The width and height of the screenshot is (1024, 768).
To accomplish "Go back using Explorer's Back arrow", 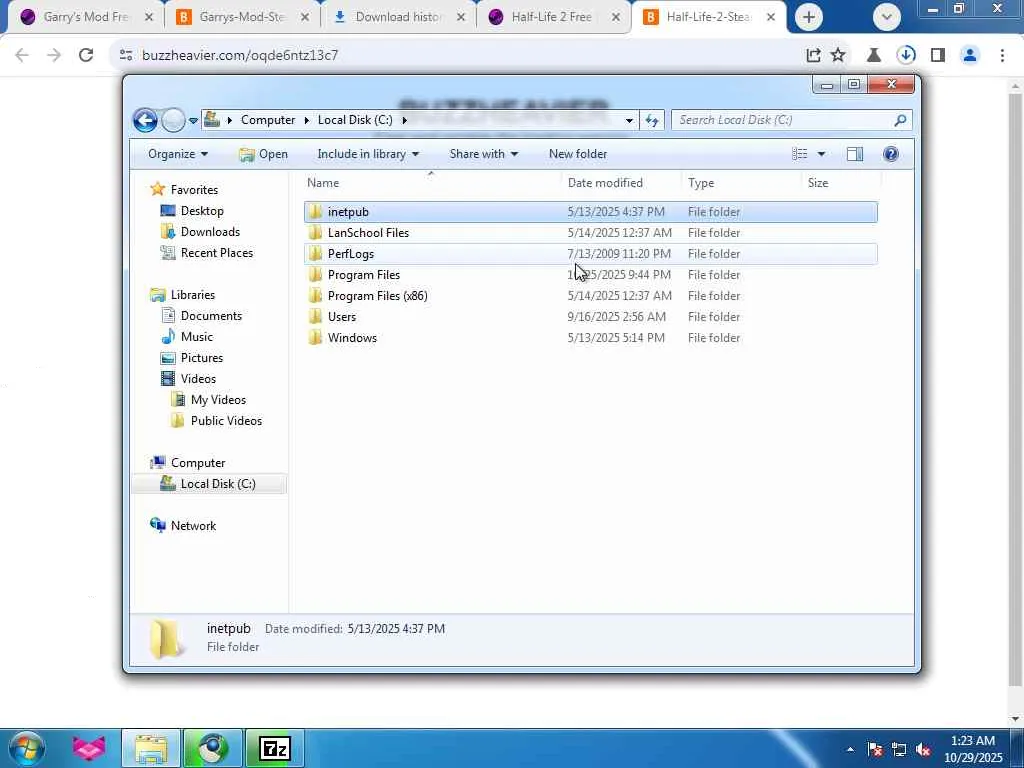I will (x=145, y=120).
